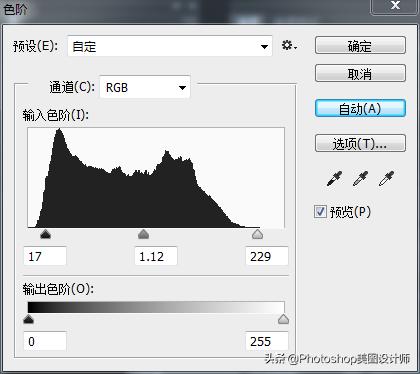Focus the gamma field showing 1.12
420x374 pixels.
click(x=156, y=256)
